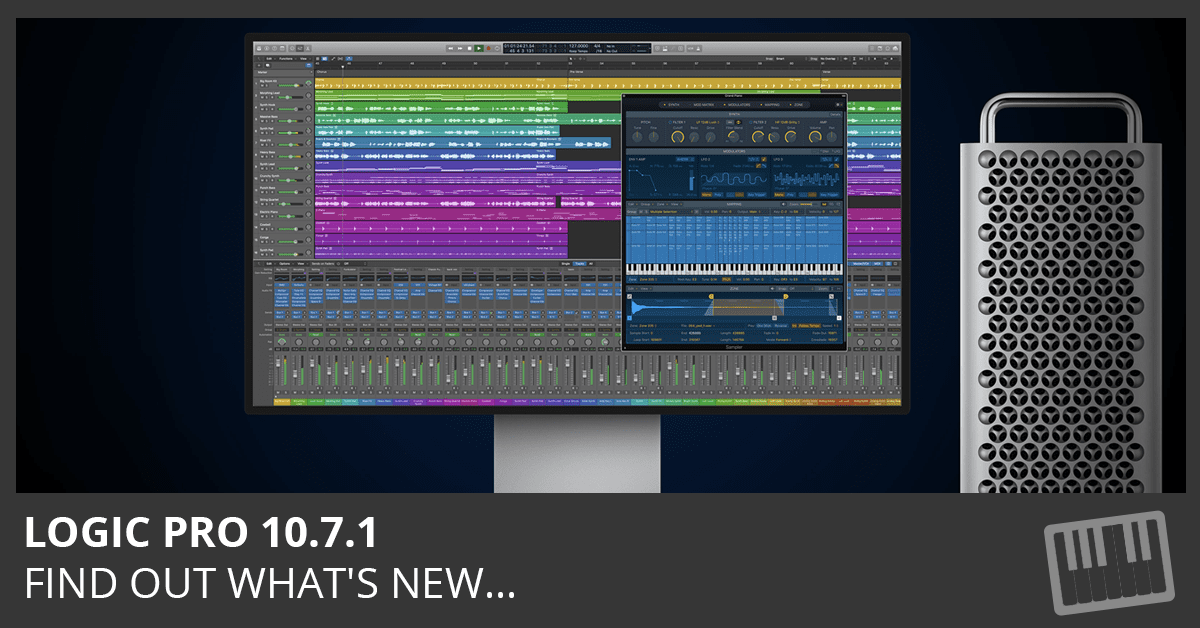
Task: Solo the Synth Hook track
Action: coord(266,108)
